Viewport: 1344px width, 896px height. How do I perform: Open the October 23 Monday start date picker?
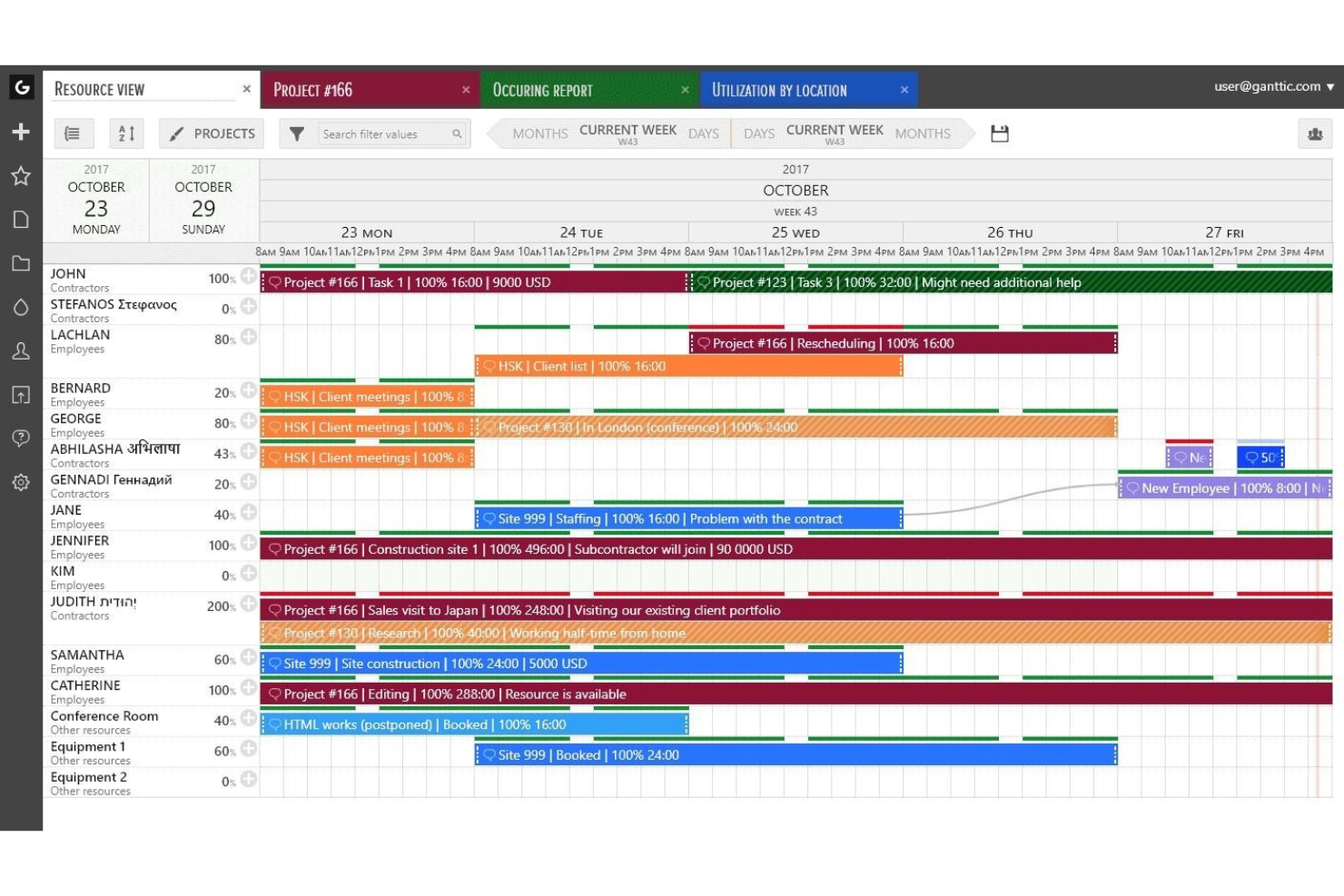pos(96,200)
